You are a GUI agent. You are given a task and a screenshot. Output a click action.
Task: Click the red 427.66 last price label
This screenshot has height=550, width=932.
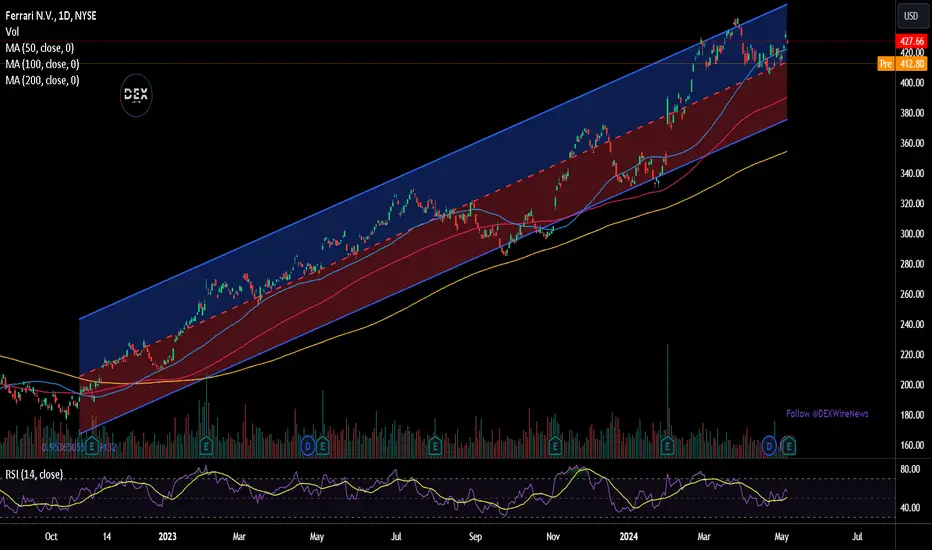[x=911, y=41]
